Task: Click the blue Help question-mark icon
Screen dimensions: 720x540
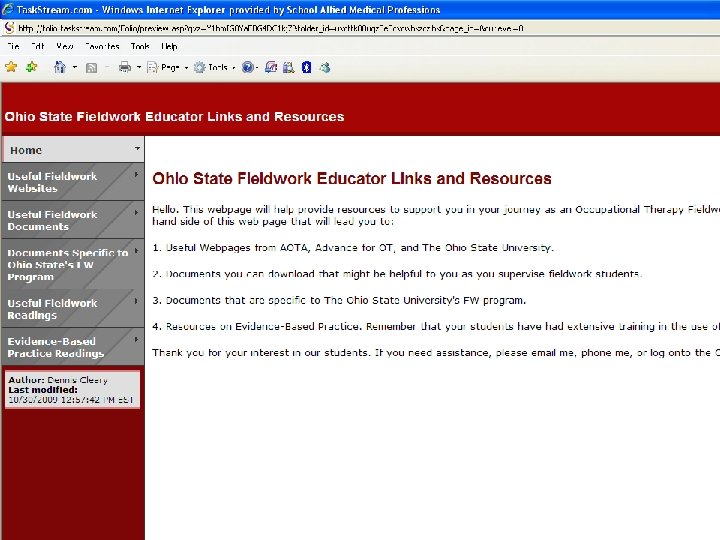Action: (x=248, y=68)
